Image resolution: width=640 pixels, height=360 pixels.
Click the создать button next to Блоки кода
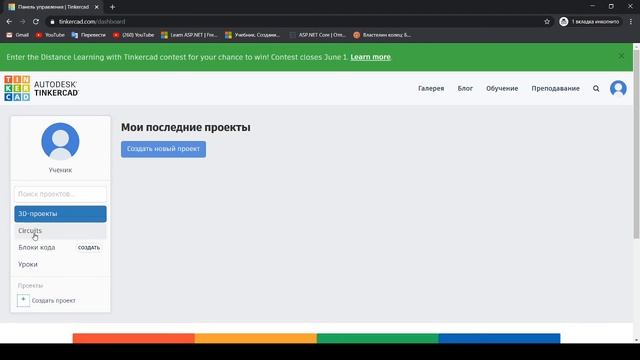click(89, 247)
